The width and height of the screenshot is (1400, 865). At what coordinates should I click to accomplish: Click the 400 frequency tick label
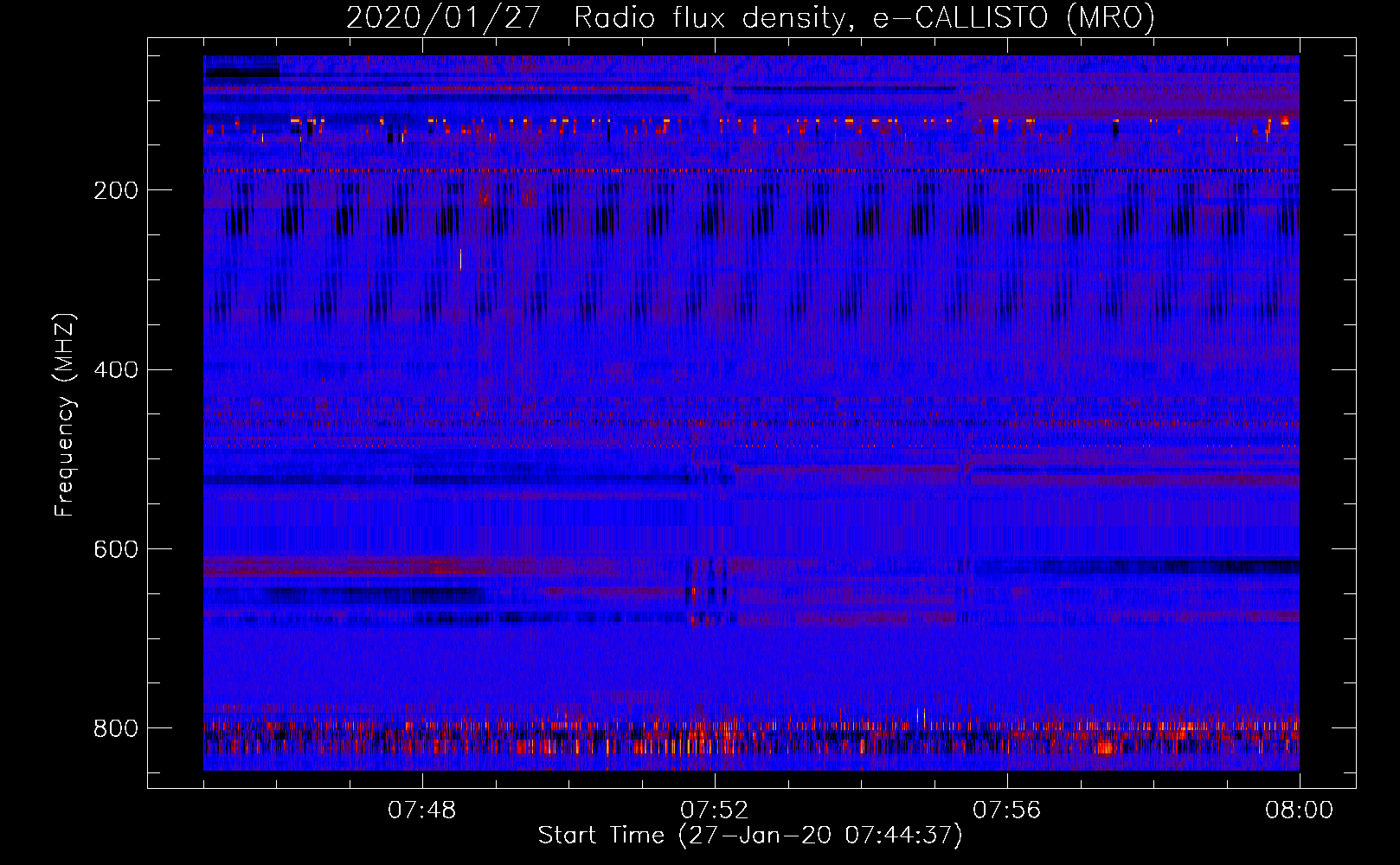click(115, 370)
